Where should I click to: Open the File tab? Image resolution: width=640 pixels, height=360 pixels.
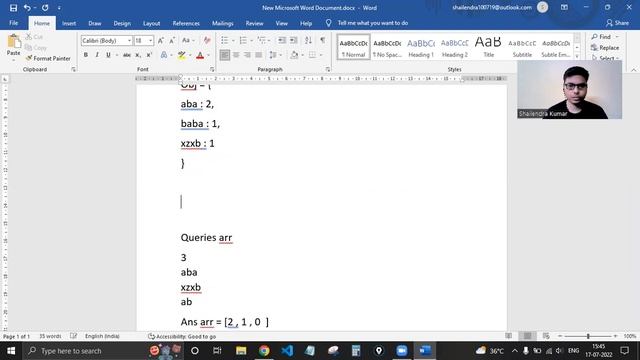13,23
